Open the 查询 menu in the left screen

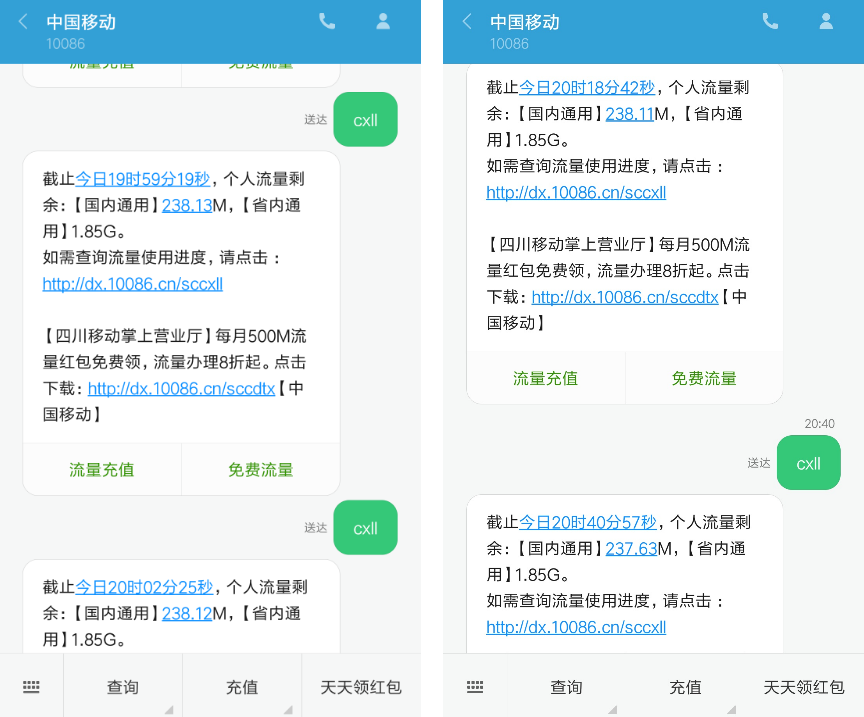point(123,686)
